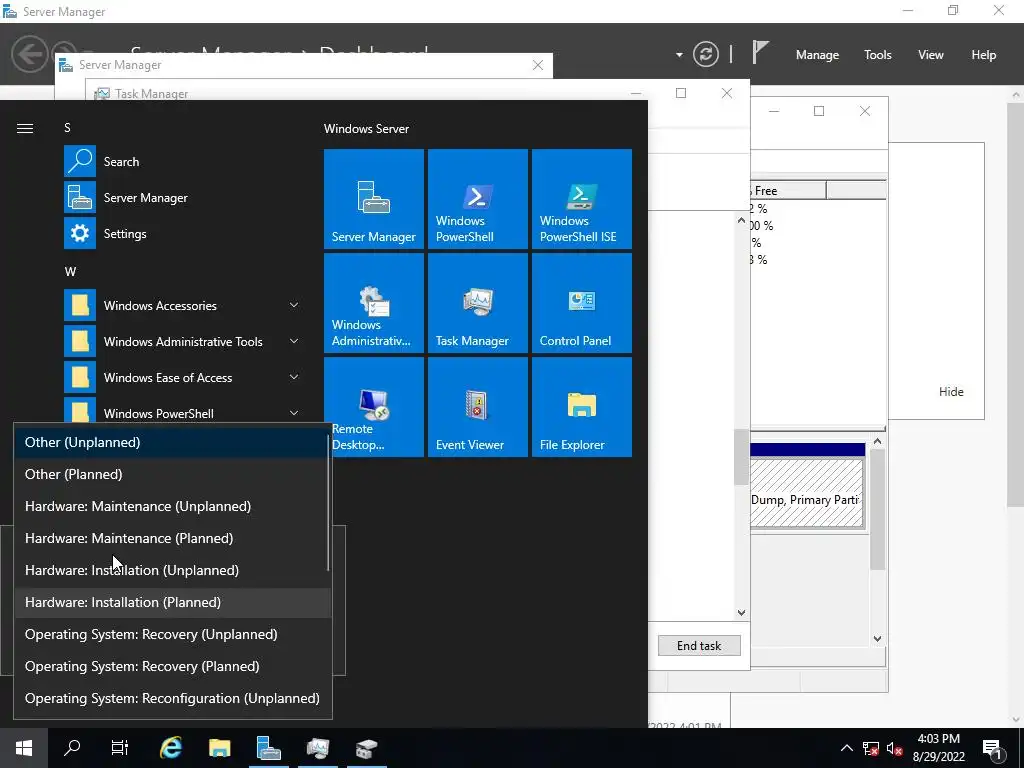Open the Server Manager tile
This screenshot has height=768, width=1024.
point(374,199)
